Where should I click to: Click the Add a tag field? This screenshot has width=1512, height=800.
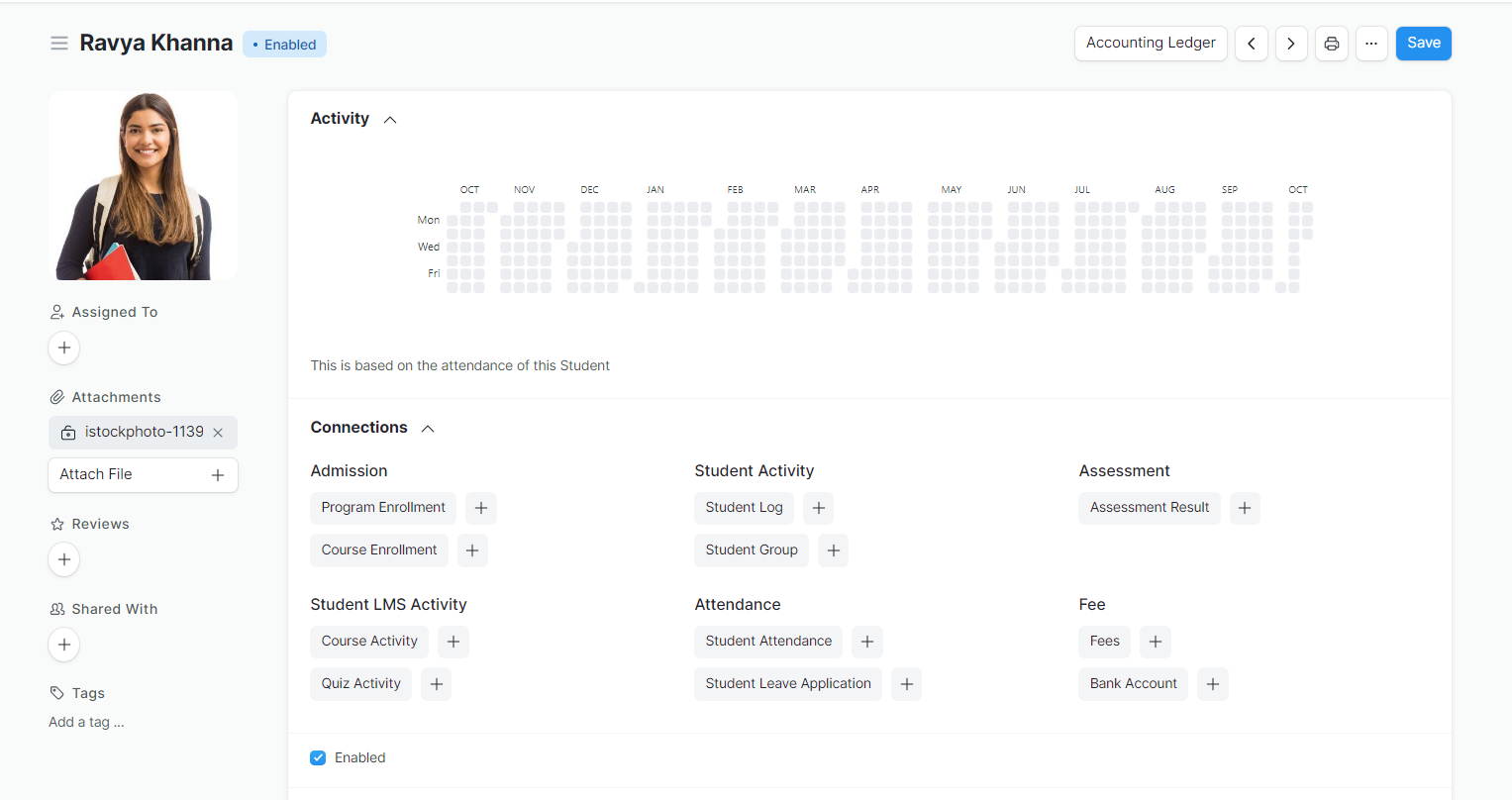tap(87, 723)
